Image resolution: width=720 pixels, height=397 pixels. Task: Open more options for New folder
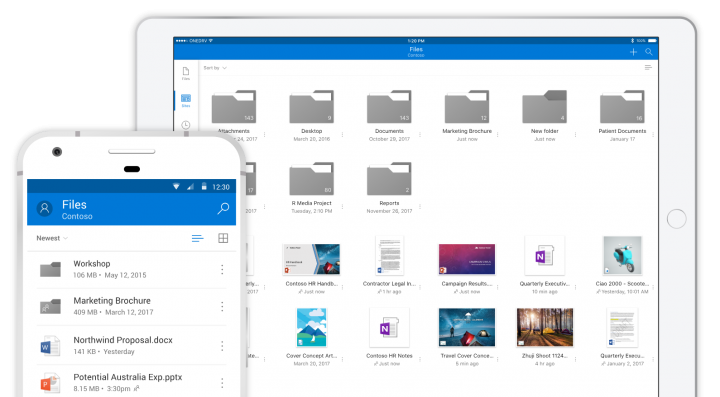575,135
